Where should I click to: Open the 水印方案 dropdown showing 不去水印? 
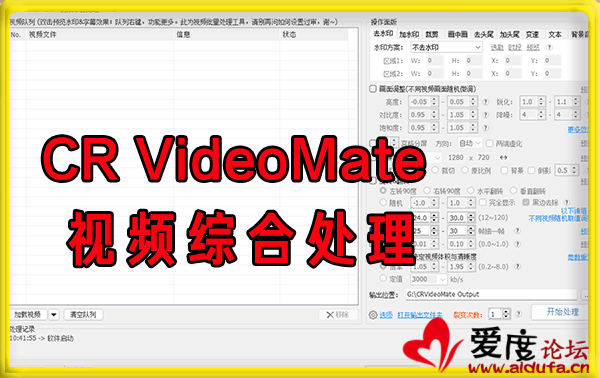446,47
